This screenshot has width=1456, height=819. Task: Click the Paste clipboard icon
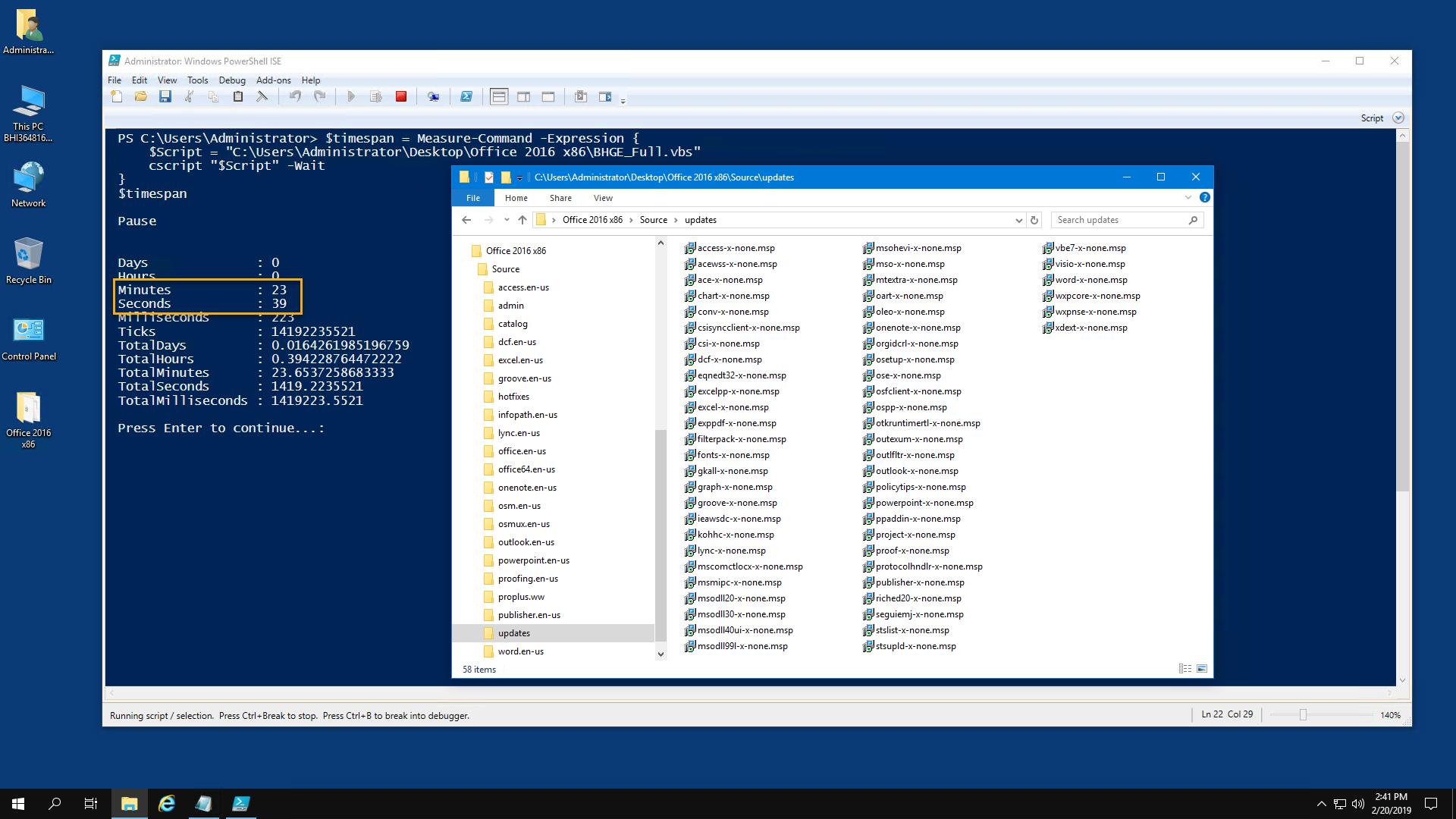click(237, 96)
